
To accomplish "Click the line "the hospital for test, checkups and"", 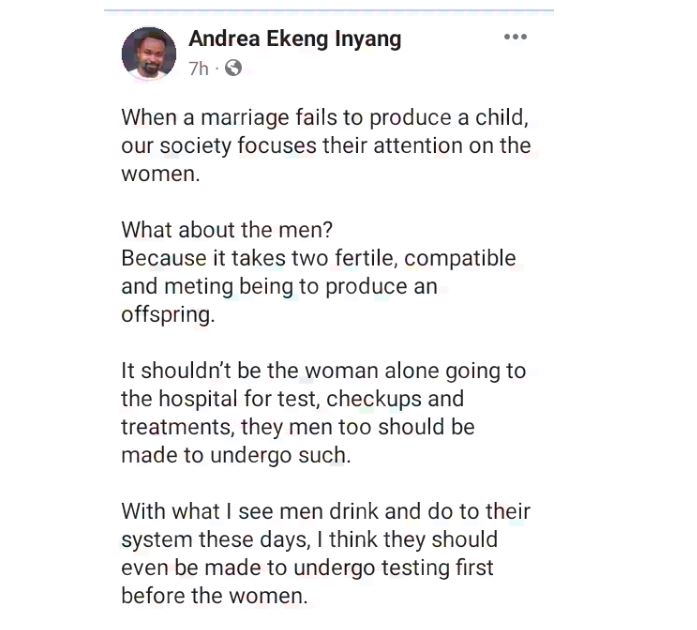I will click(x=292, y=399).
